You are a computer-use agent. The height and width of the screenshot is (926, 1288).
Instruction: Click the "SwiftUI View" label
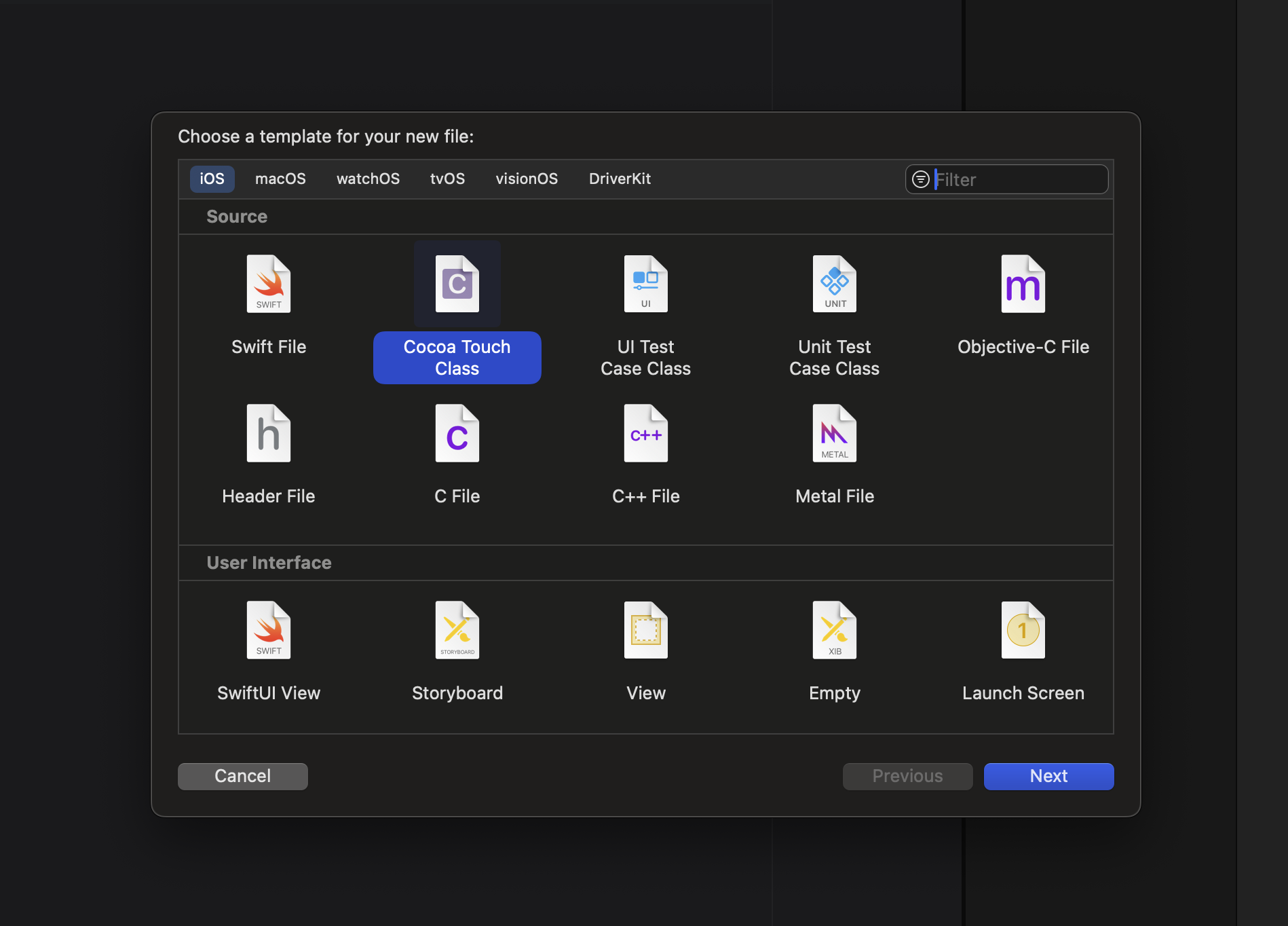[x=269, y=693]
